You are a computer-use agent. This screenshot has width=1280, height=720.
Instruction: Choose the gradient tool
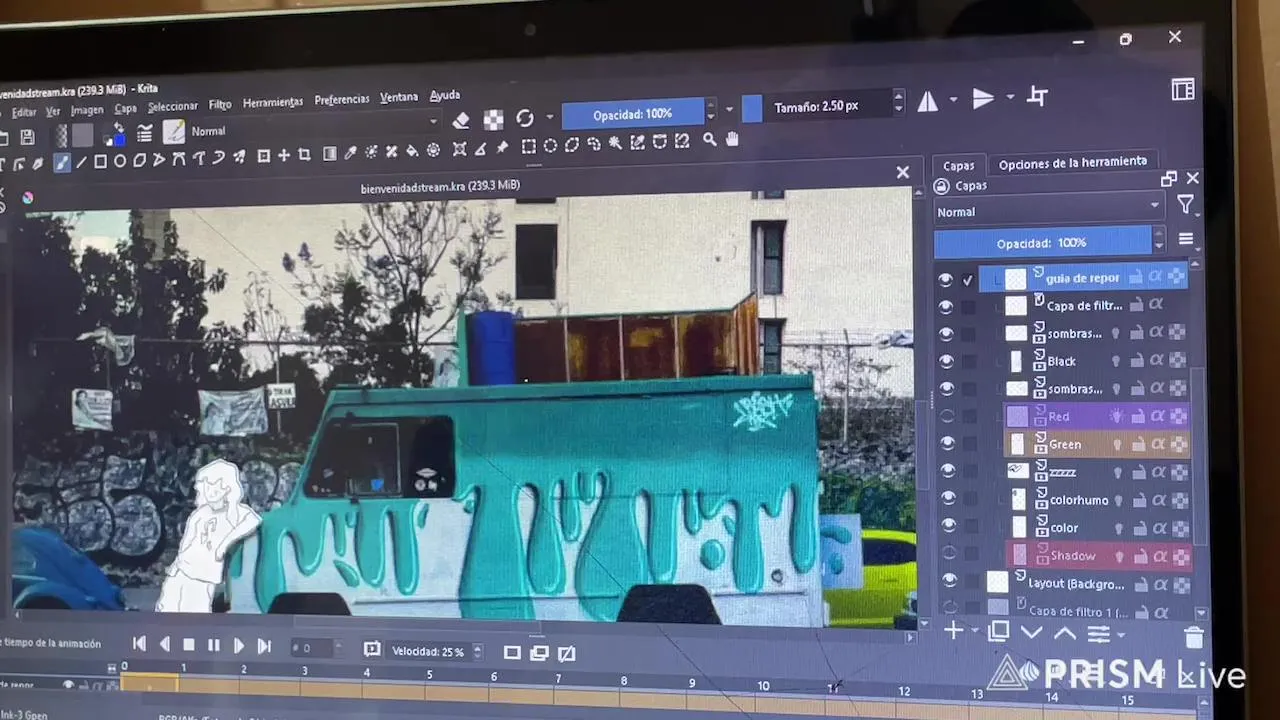[x=330, y=154]
